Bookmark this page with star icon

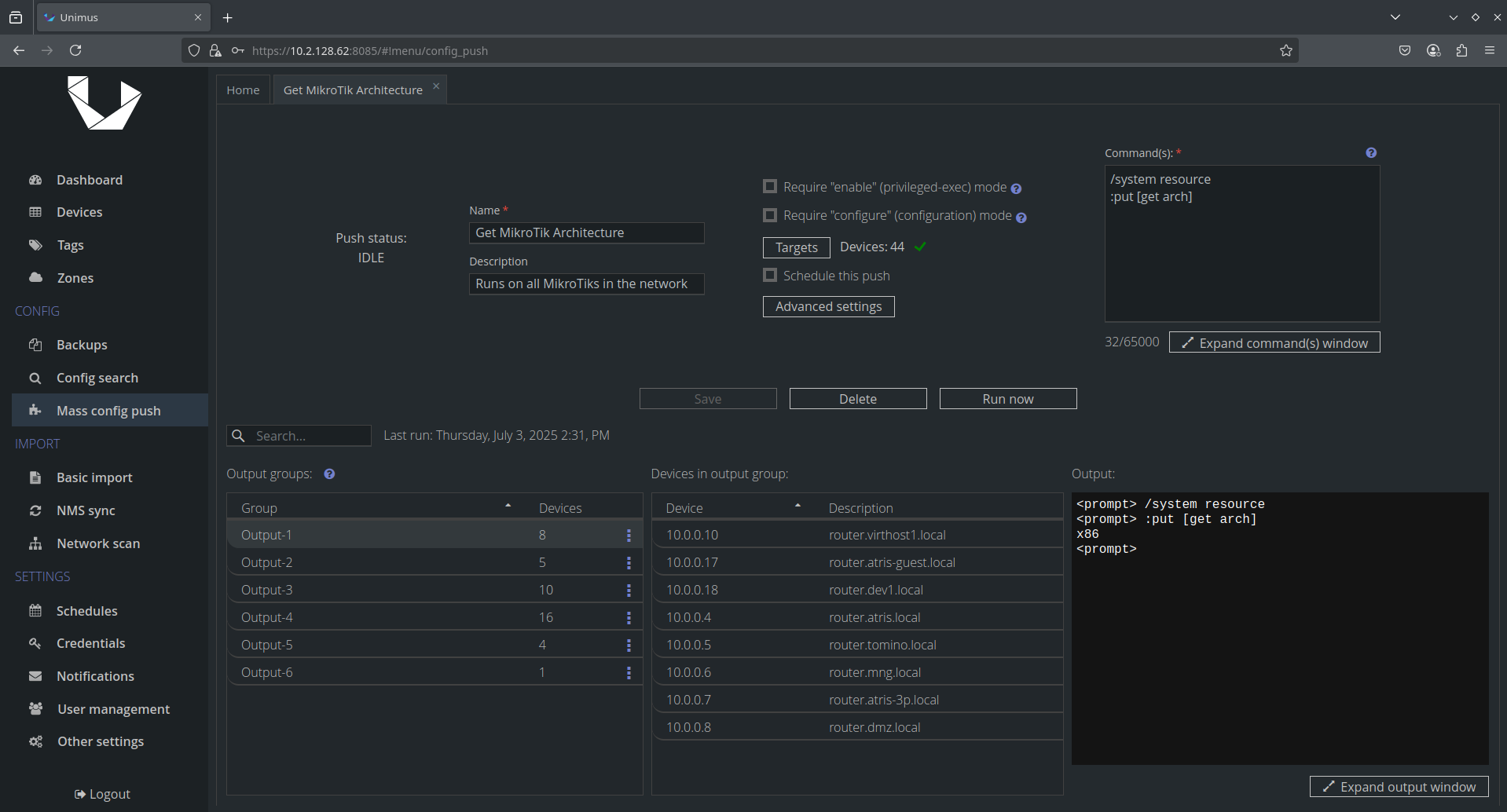click(x=1285, y=50)
